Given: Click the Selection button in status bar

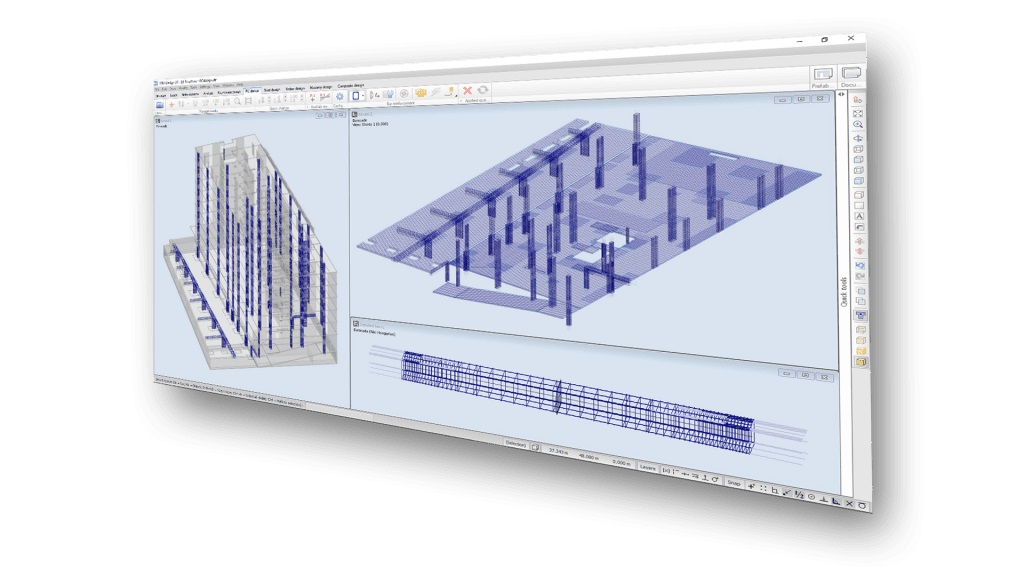Looking at the screenshot, I should (516, 444).
